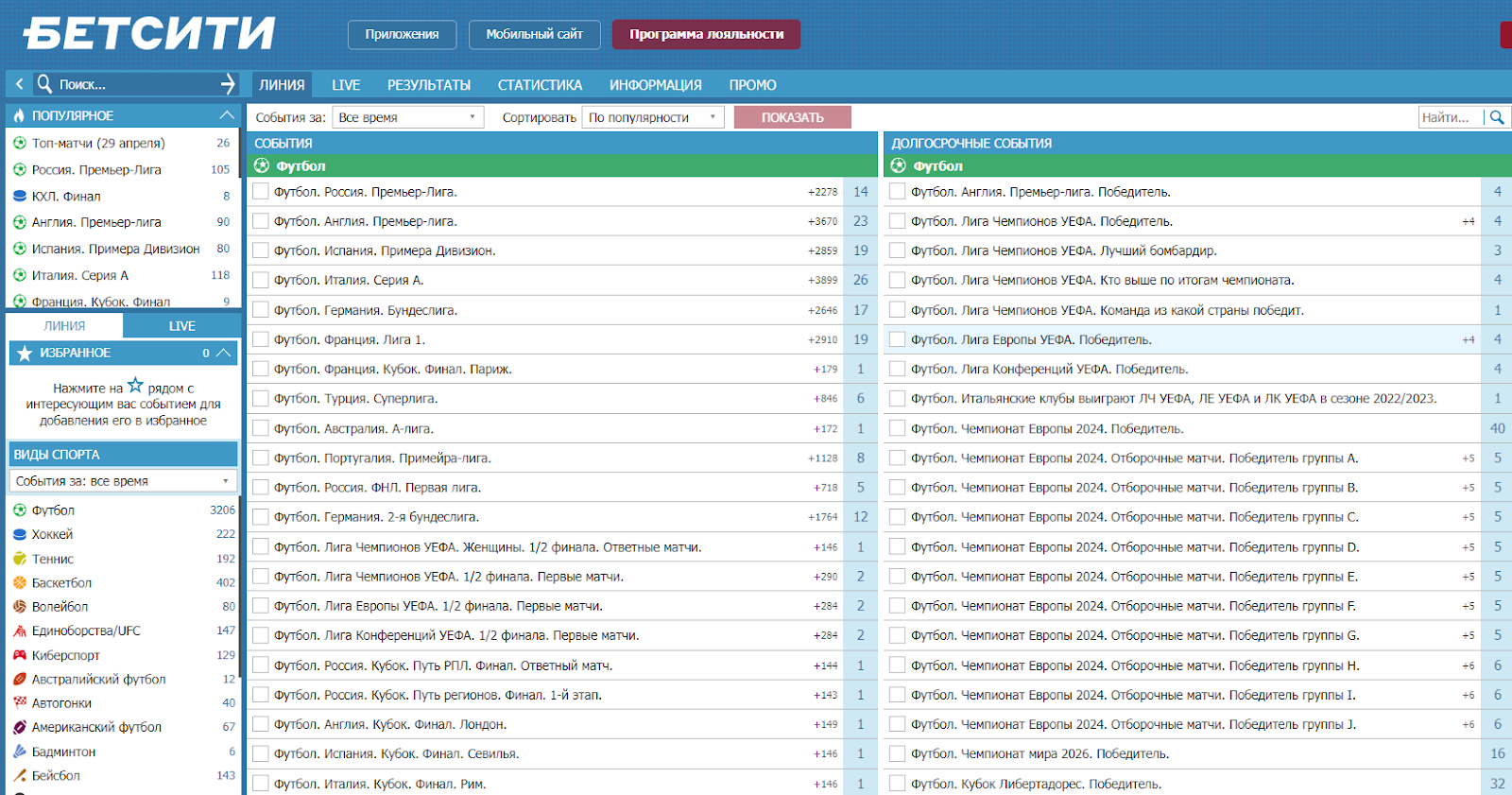Click the search magnifier icon in sidebar

44,84
